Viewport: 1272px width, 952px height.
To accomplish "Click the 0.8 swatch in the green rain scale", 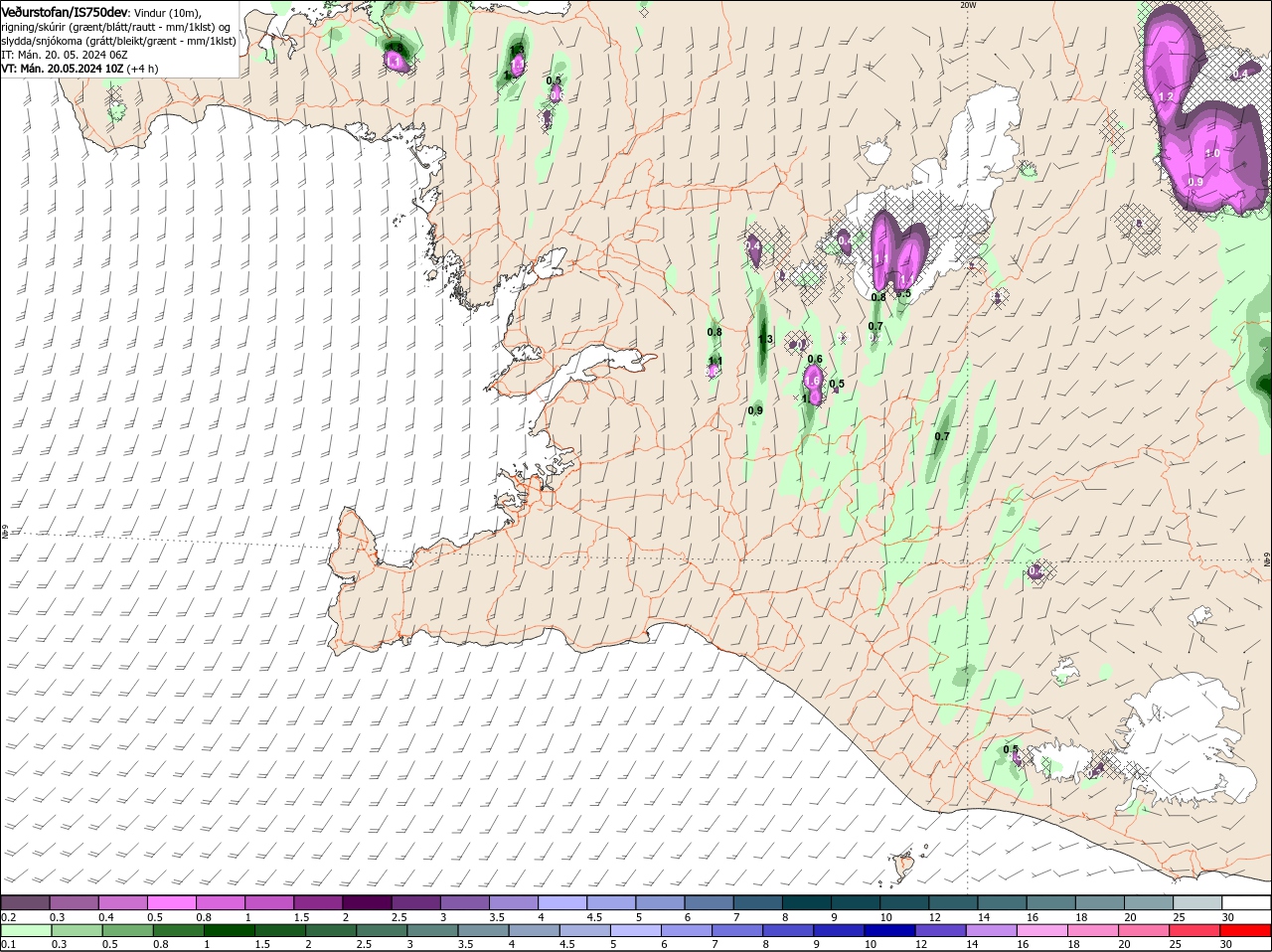I will (x=179, y=930).
